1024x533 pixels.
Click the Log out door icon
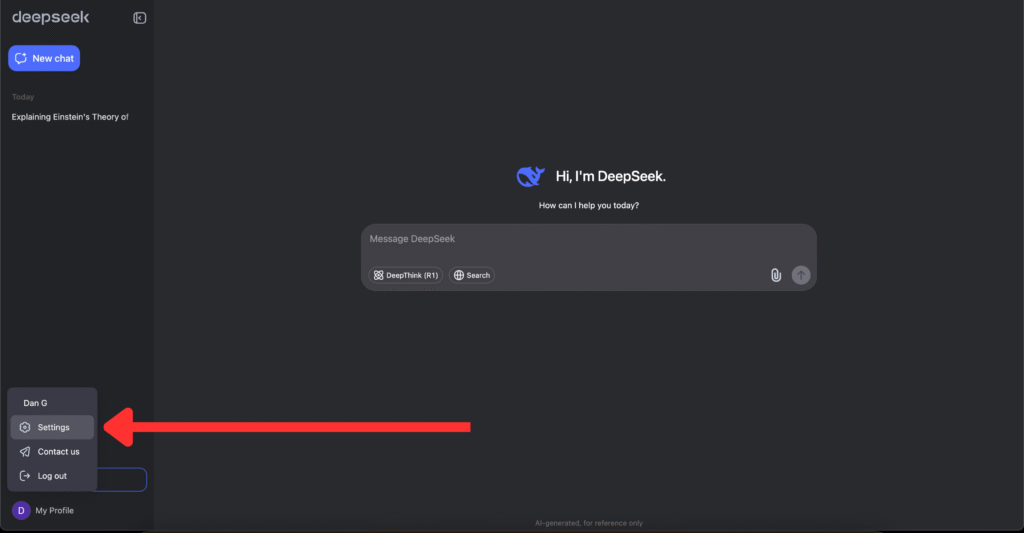click(x=25, y=476)
